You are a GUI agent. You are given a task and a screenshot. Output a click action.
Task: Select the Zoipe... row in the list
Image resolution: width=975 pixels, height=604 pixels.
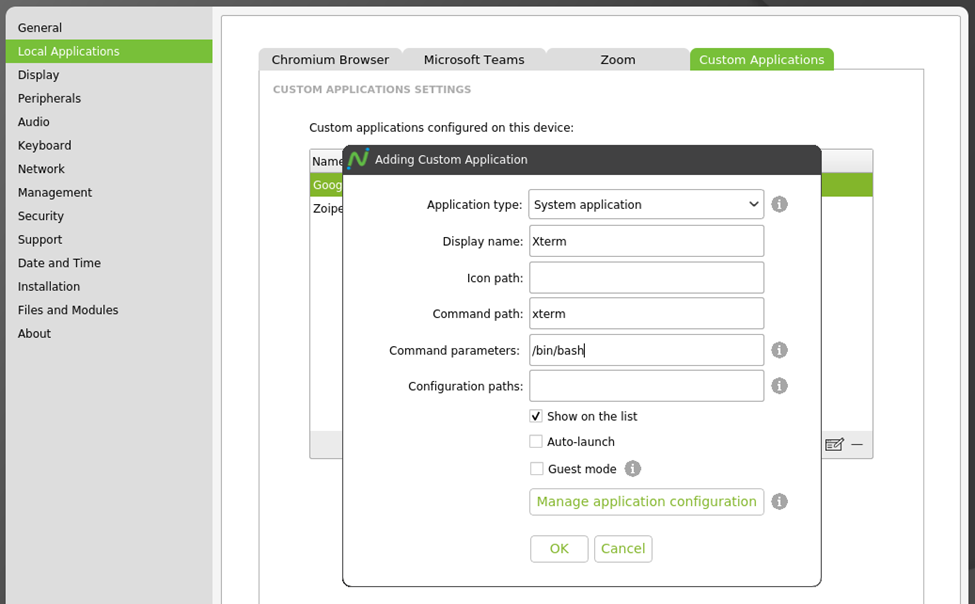(x=326, y=208)
